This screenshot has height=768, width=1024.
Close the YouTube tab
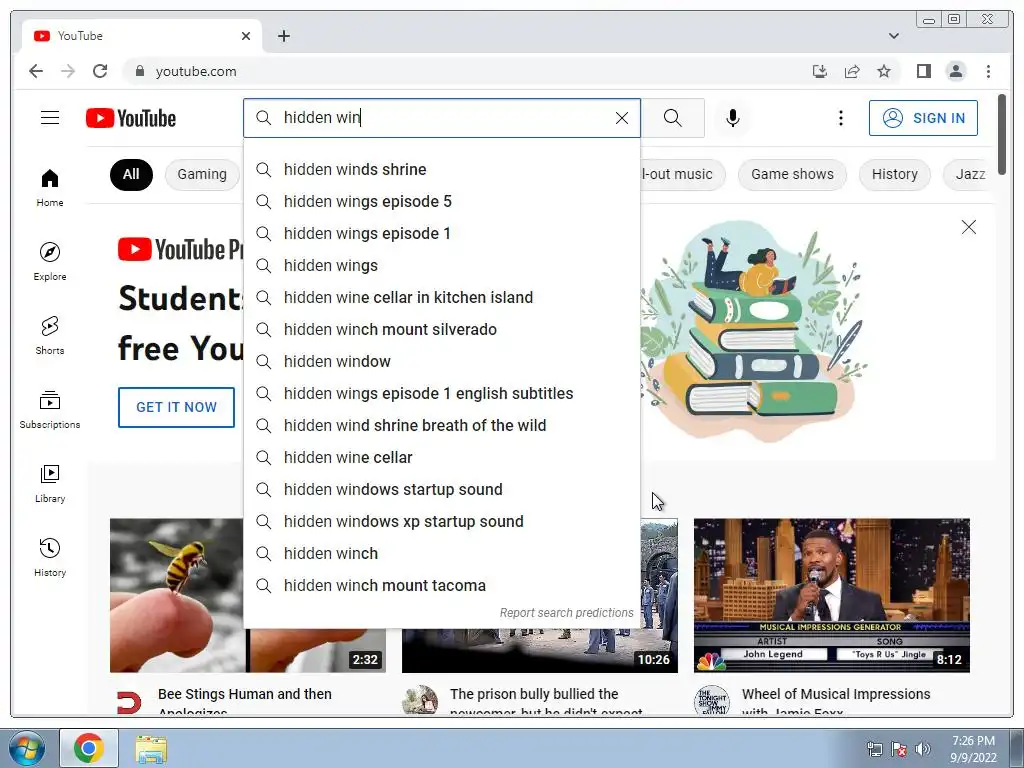click(x=246, y=36)
